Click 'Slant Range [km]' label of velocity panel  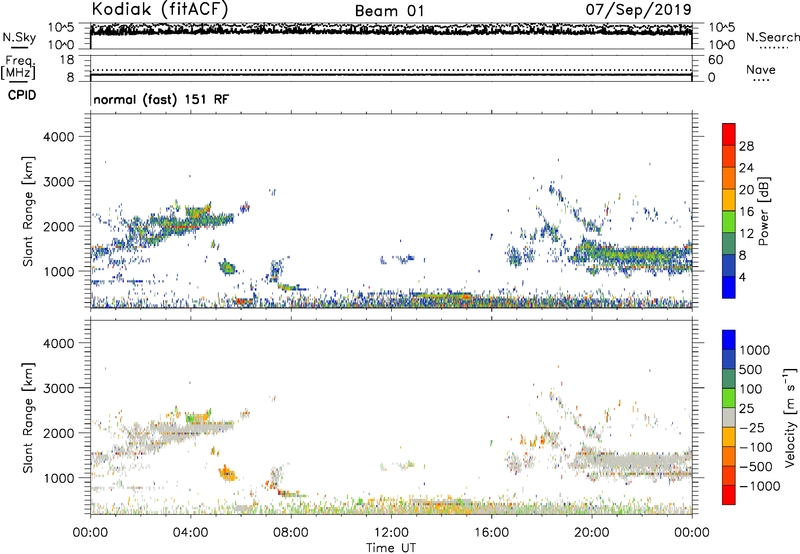(28, 418)
